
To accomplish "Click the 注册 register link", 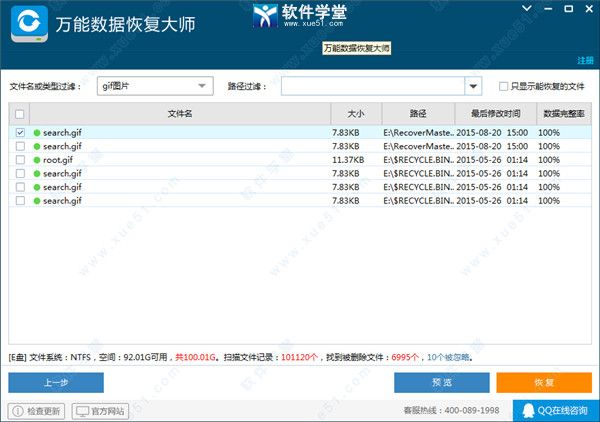I will point(584,61).
